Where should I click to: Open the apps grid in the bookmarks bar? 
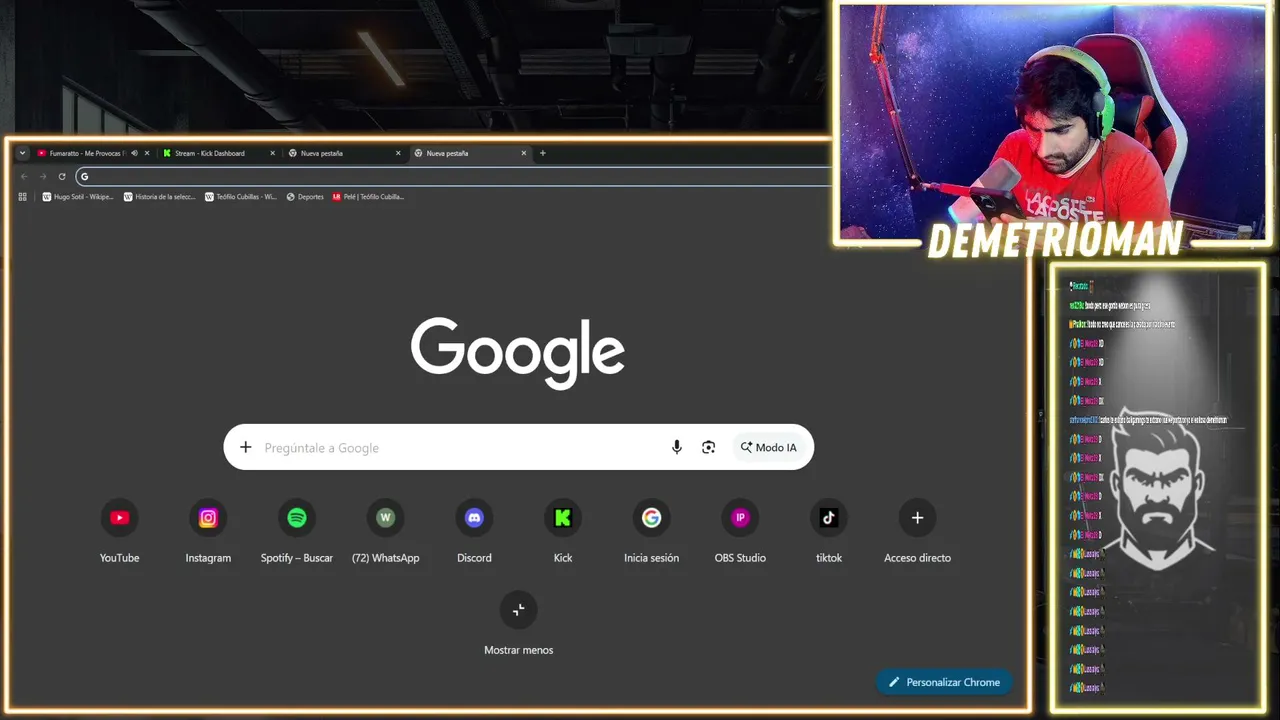pos(23,197)
